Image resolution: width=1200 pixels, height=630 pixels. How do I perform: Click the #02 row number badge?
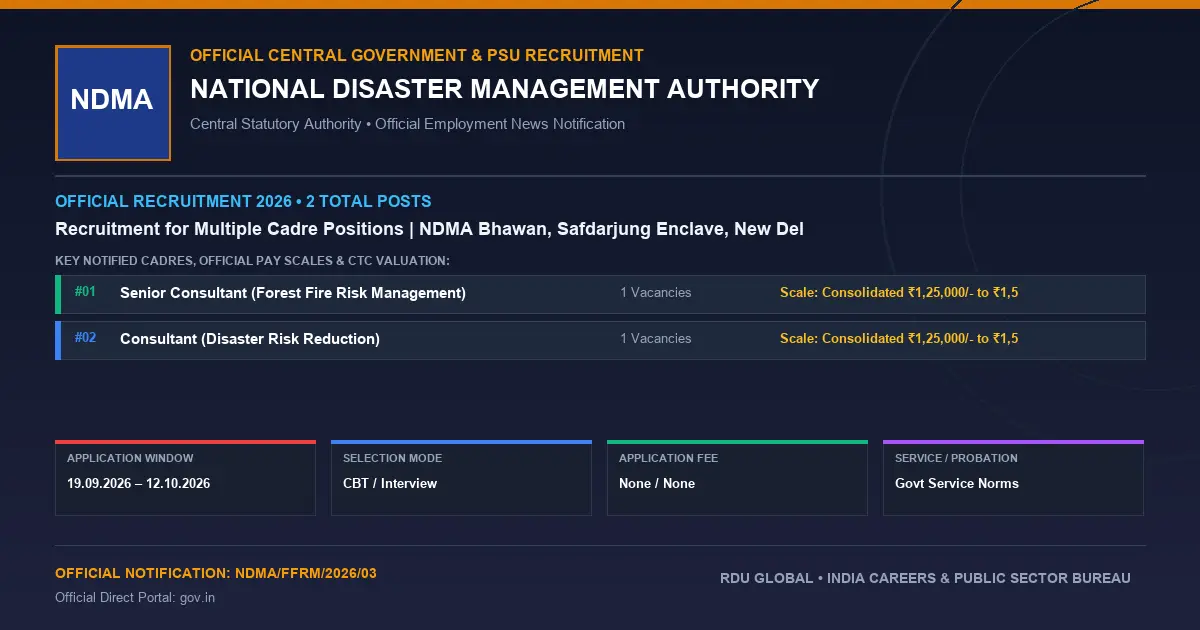86,338
